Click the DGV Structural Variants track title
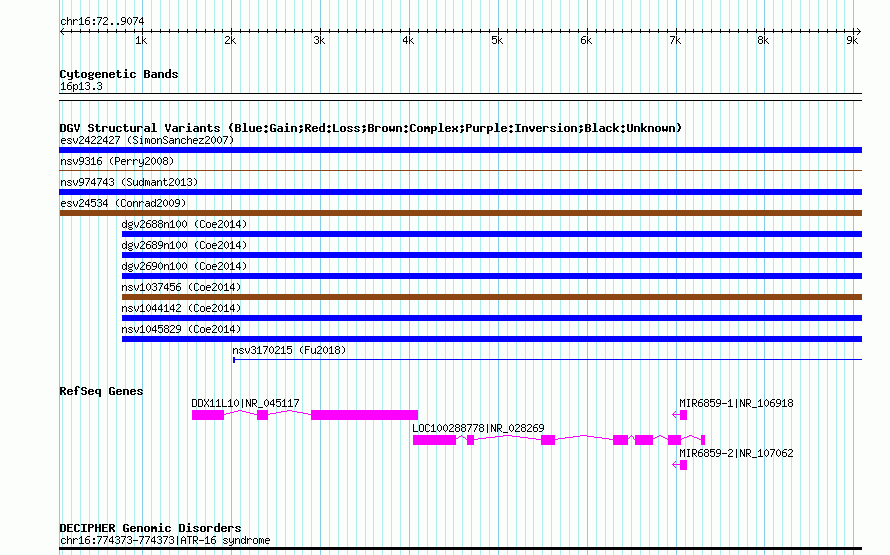The width and height of the screenshot is (890, 555). 370,128
